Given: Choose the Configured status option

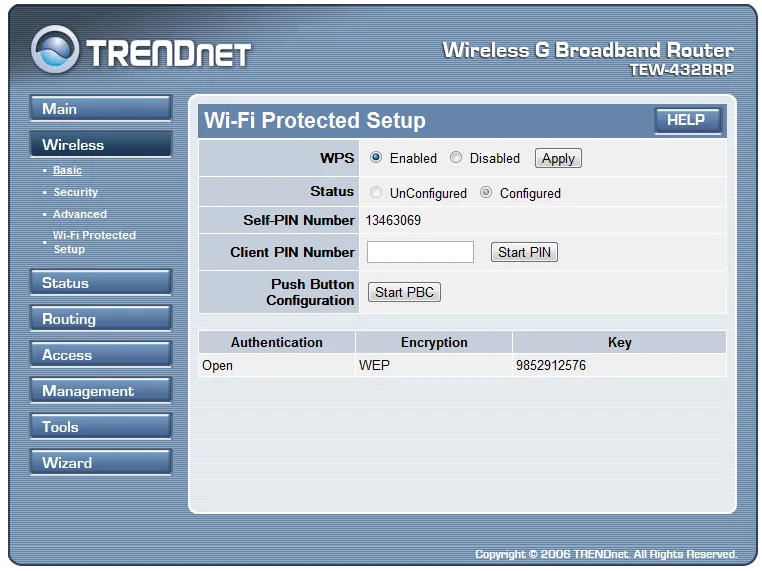Looking at the screenshot, I should (486, 193).
